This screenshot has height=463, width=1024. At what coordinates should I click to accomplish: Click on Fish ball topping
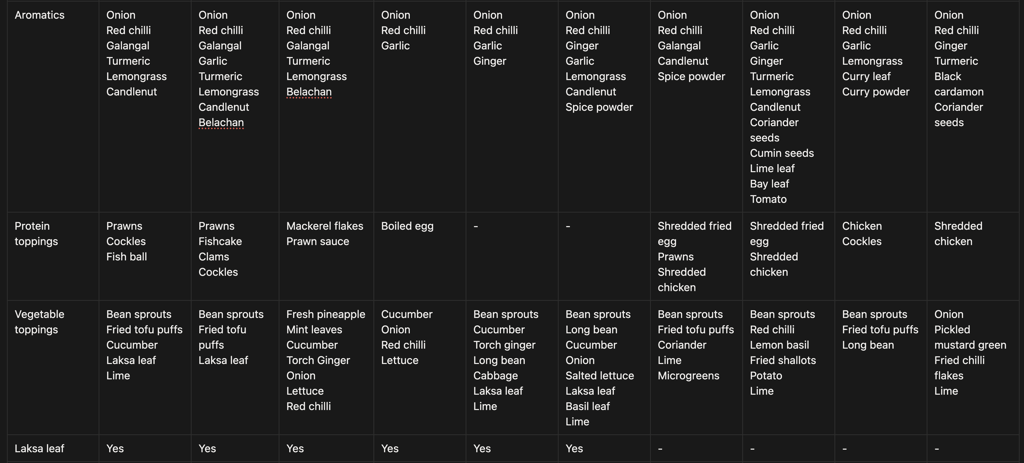126,257
